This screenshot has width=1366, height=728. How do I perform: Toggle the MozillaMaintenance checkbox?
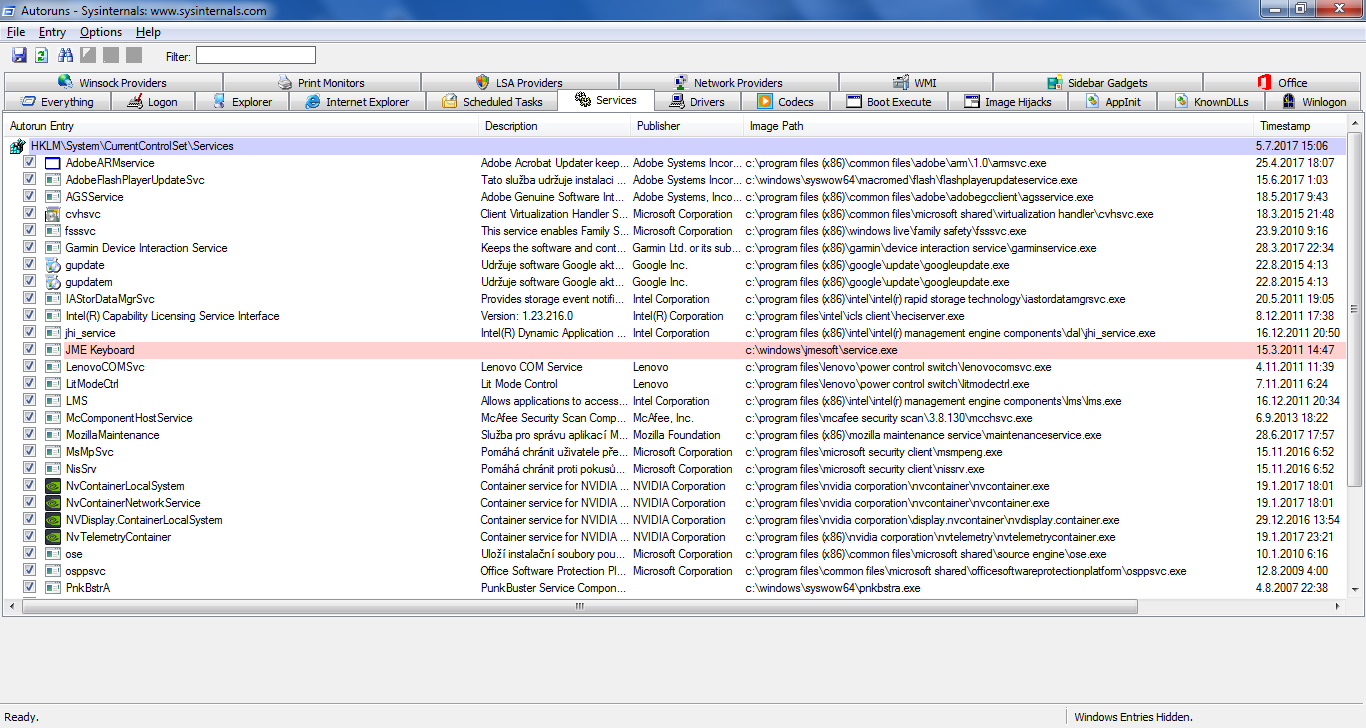coord(30,435)
